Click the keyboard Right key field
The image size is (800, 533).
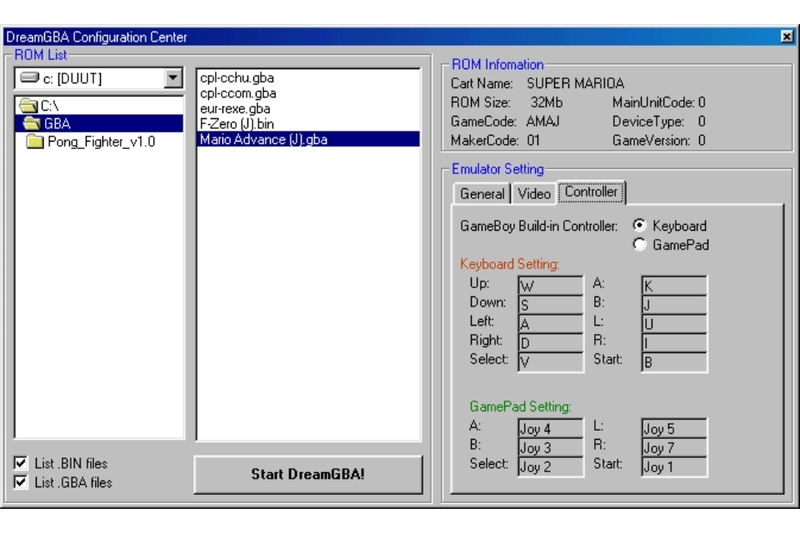tap(551, 342)
